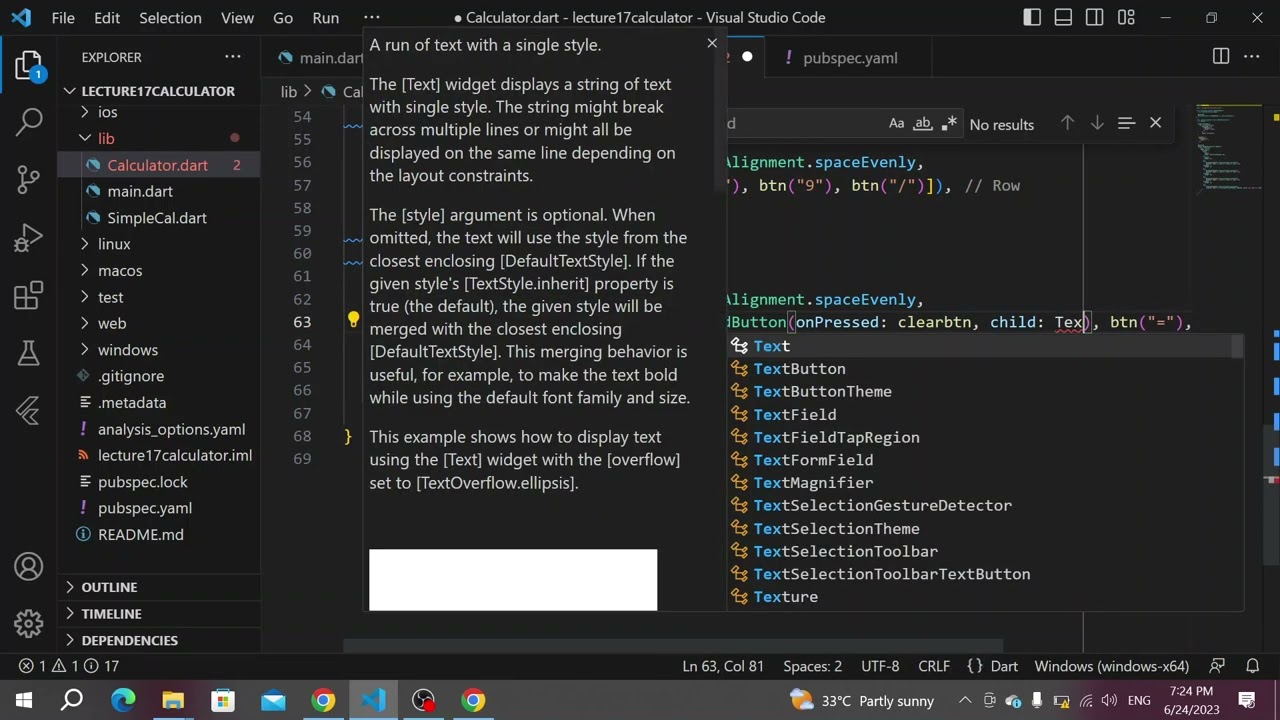The width and height of the screenshot is (1280, 720).
Task: Show hidden system tray icons
Action: tap(965, 700)
